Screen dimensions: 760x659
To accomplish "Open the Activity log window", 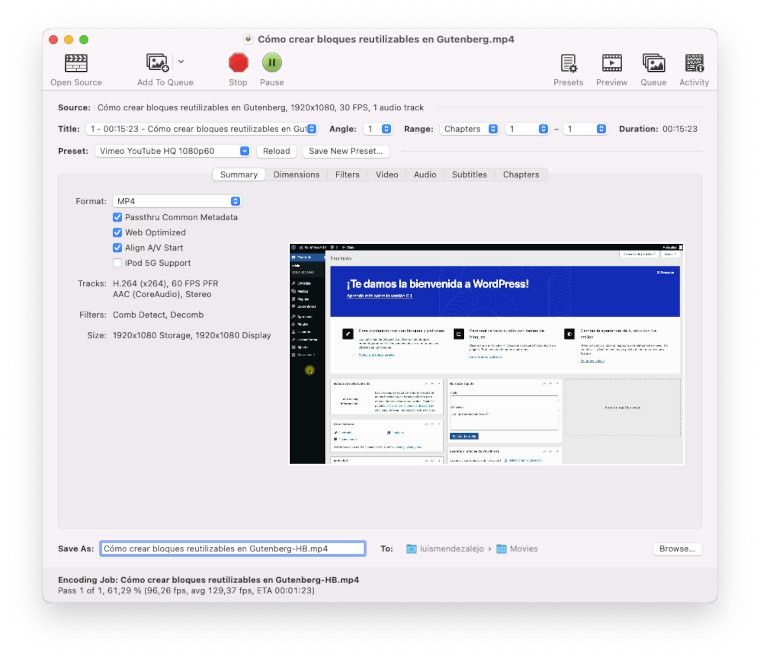I will click(x=694, y=63).
